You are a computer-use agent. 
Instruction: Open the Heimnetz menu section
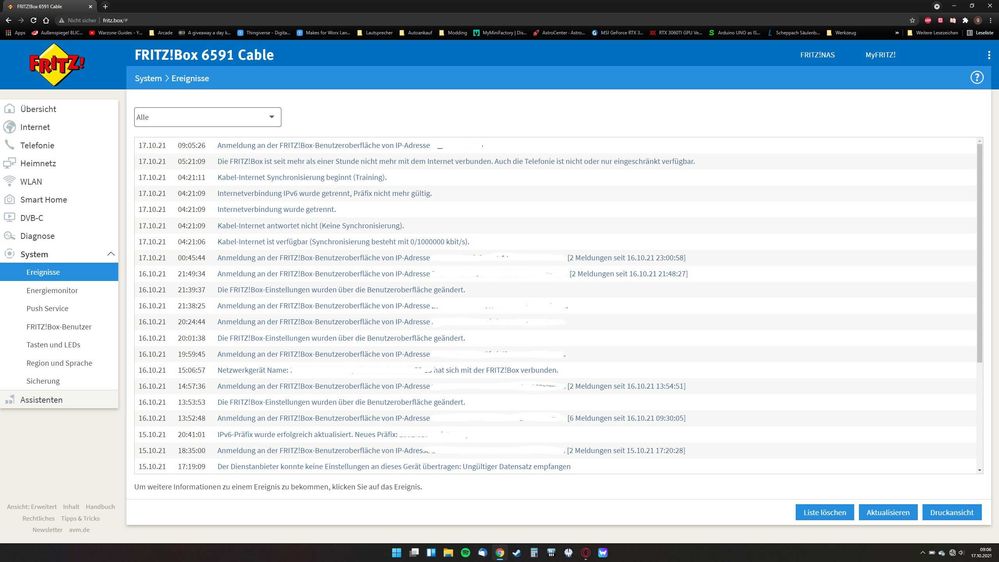[38, 163]
